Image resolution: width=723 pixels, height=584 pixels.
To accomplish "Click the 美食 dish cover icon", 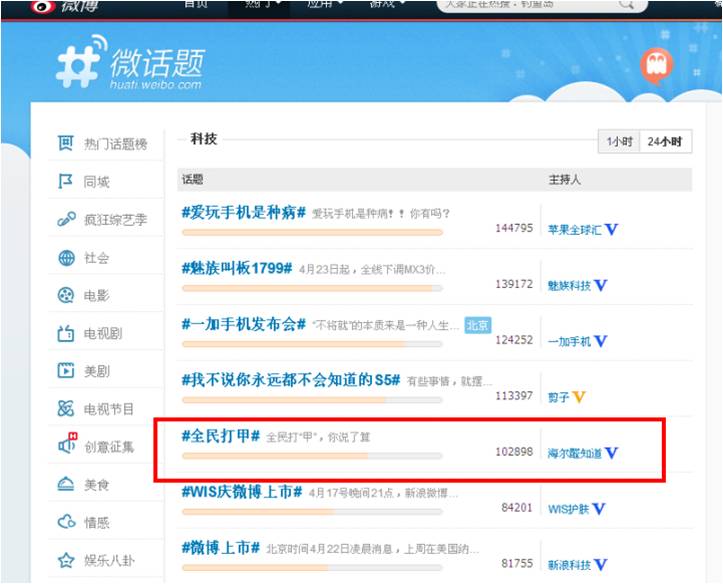I will tap(65, 484).
